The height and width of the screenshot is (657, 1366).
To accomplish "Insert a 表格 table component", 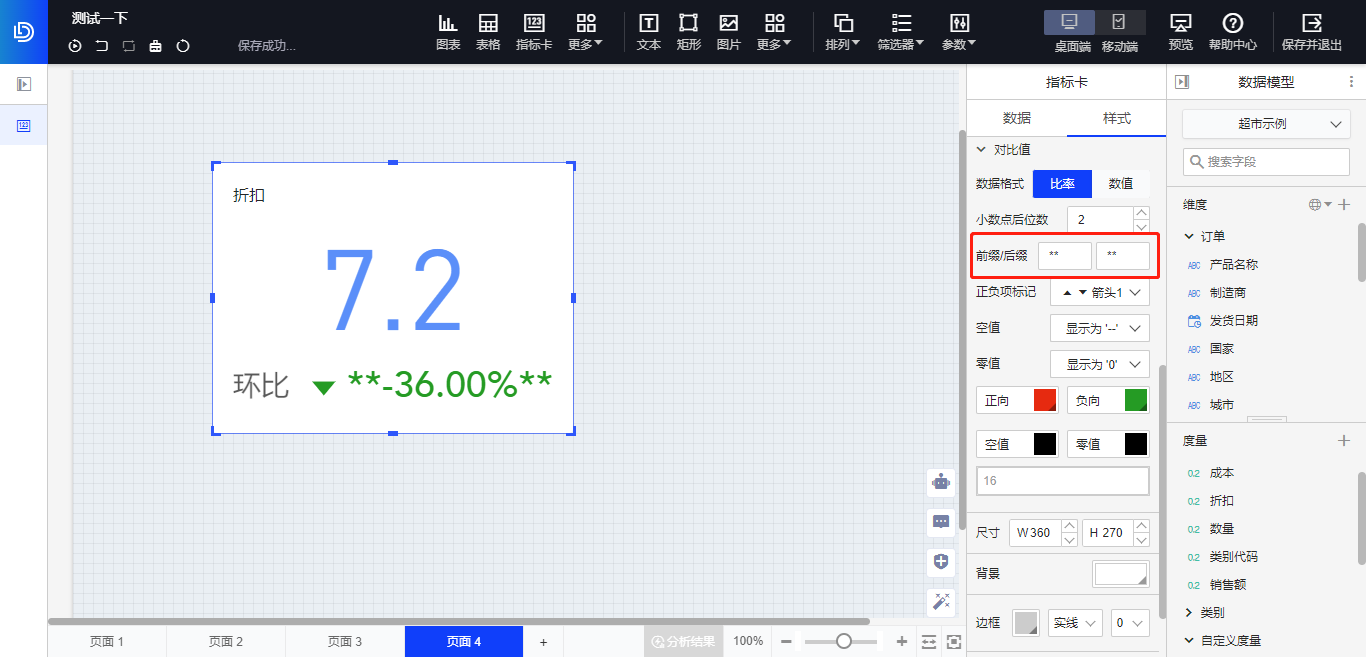I will click(488, 31).
